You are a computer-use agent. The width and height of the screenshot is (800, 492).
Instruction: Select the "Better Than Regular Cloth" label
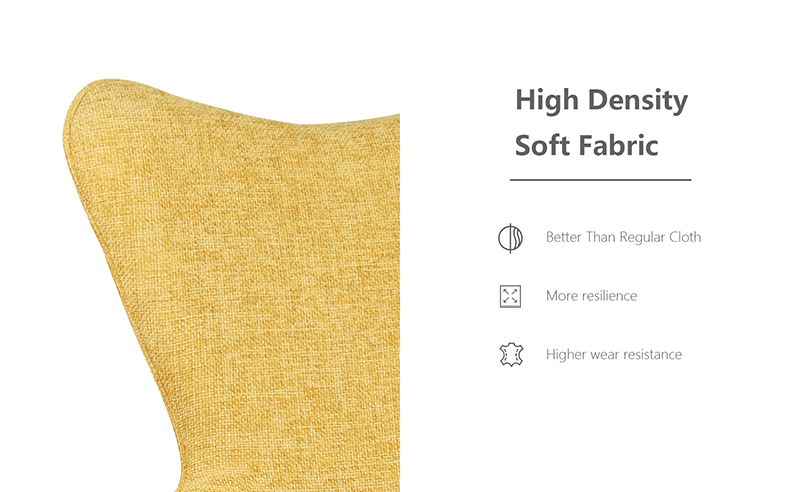click(623, 237)
